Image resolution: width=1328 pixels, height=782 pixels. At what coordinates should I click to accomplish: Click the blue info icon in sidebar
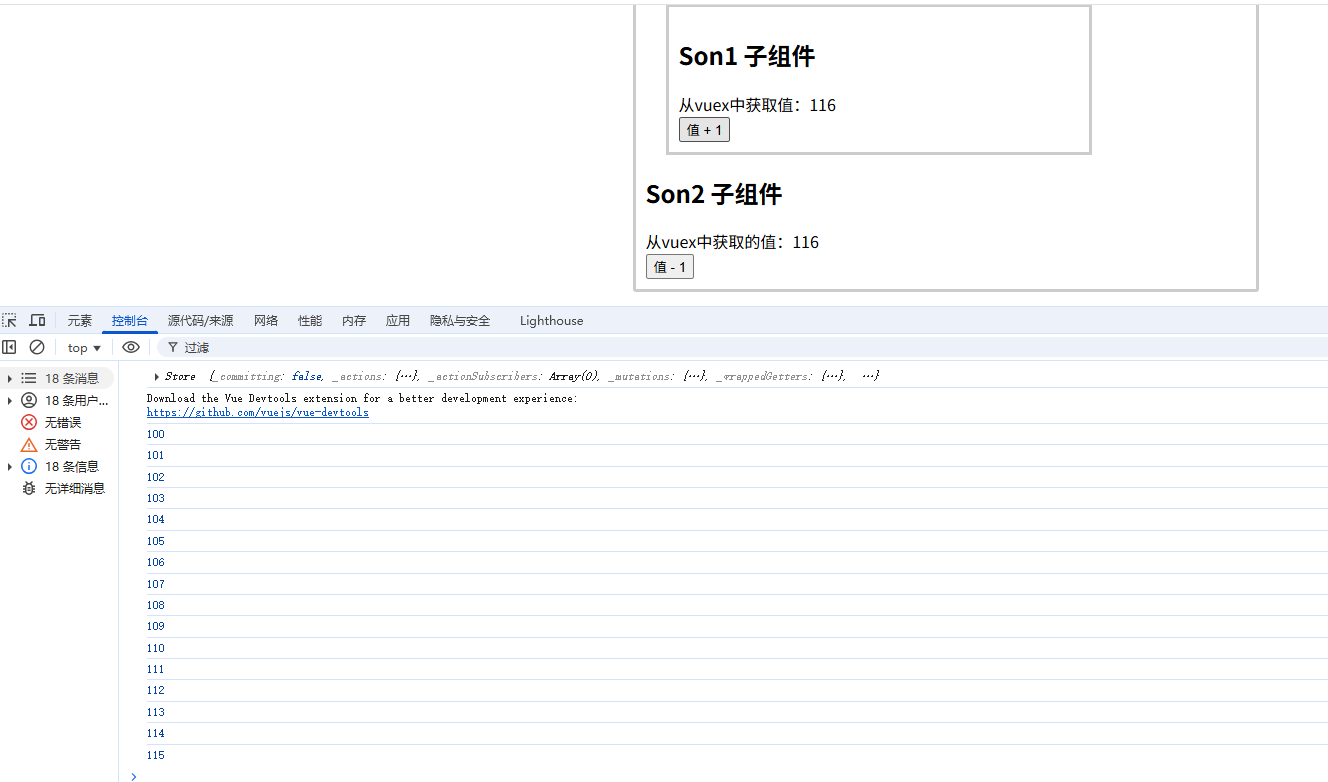29,466
